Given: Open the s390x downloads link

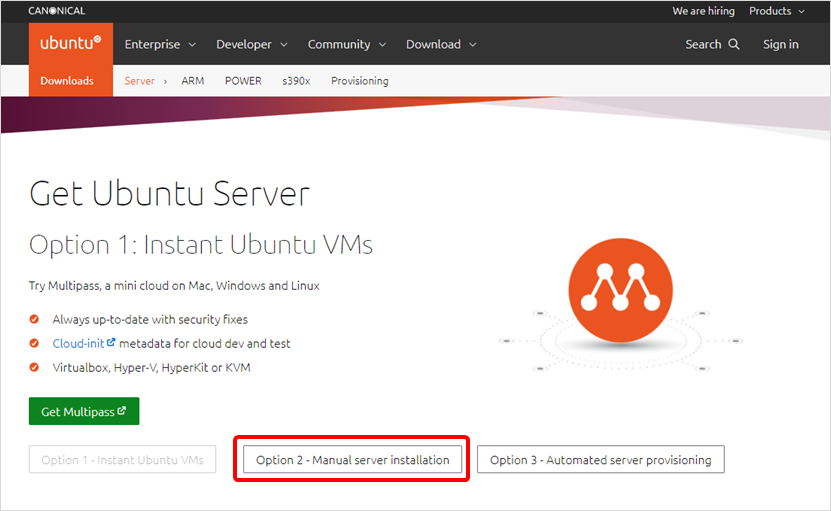Looking at the screenshot, I should 296,81.
